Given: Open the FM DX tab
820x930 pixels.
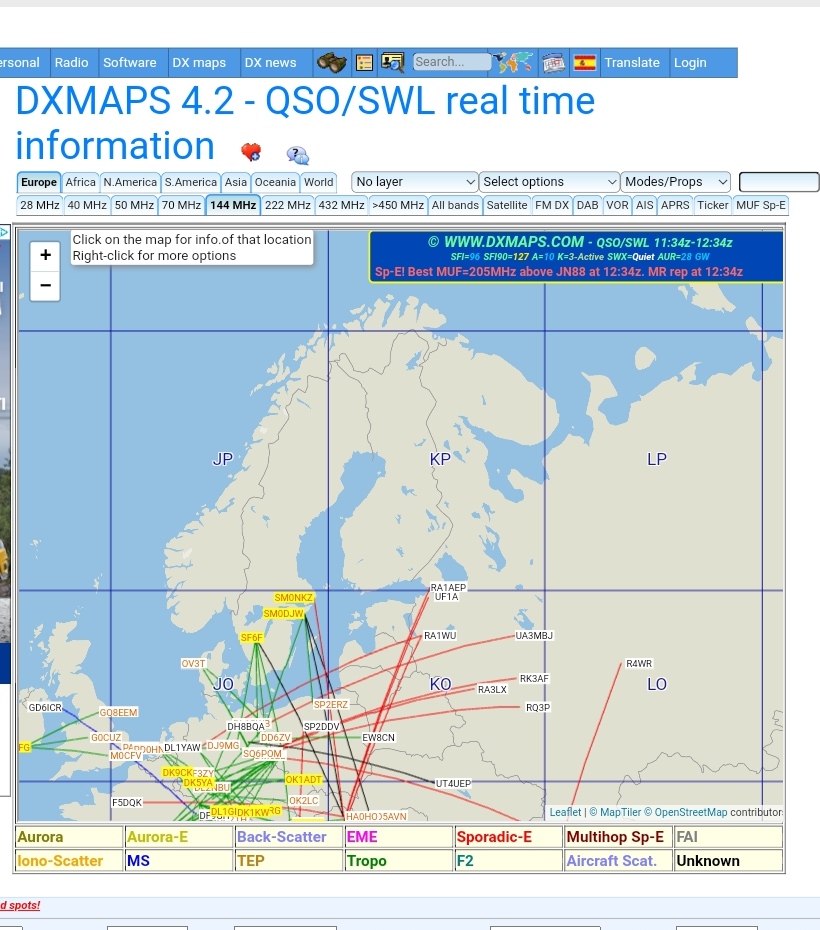Looking at the screenshot, I should pos(552,205).
